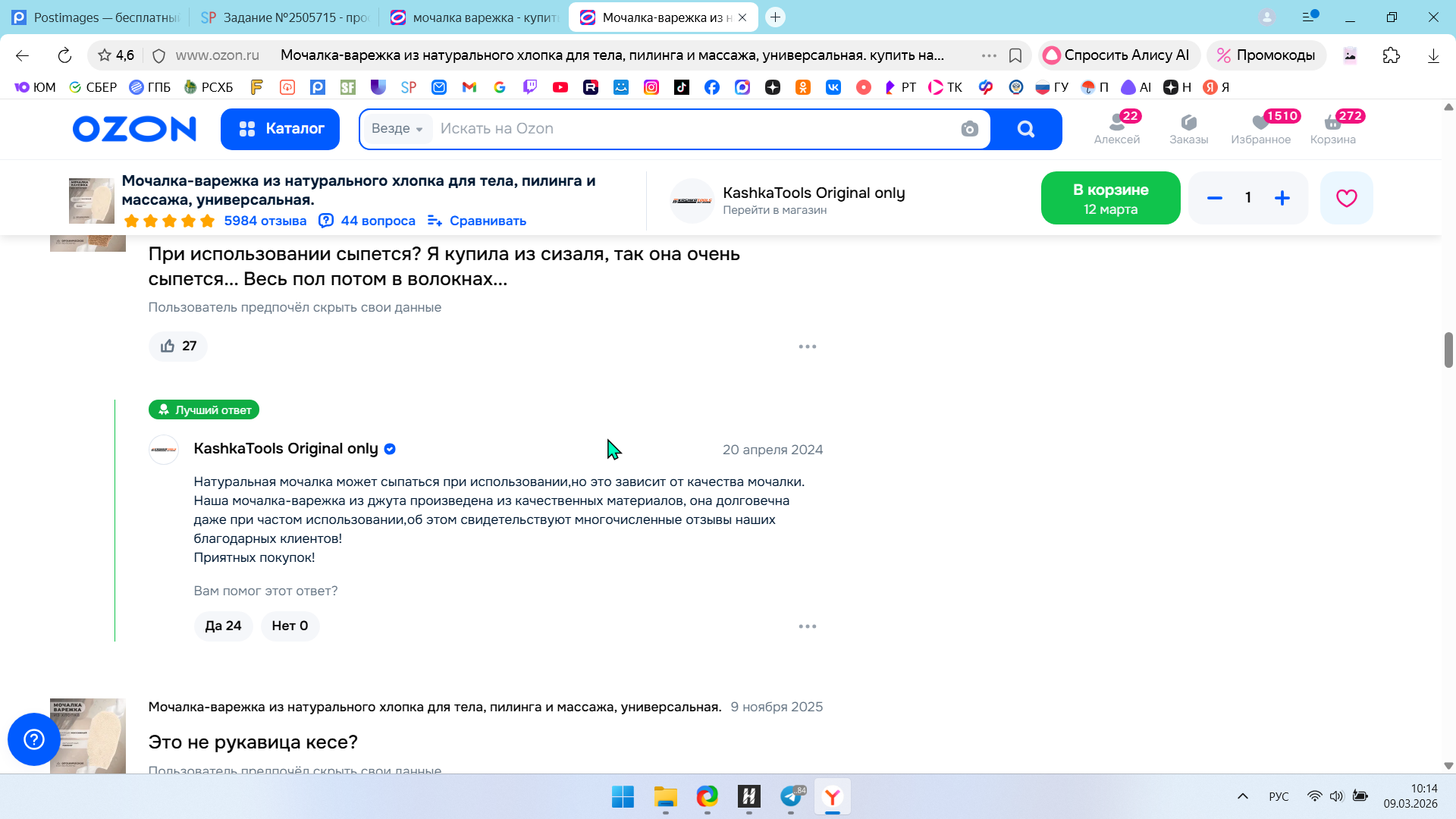Vote Да 24 on the answer
This screenshot has height=819, width=1456.
coord(223,626)
